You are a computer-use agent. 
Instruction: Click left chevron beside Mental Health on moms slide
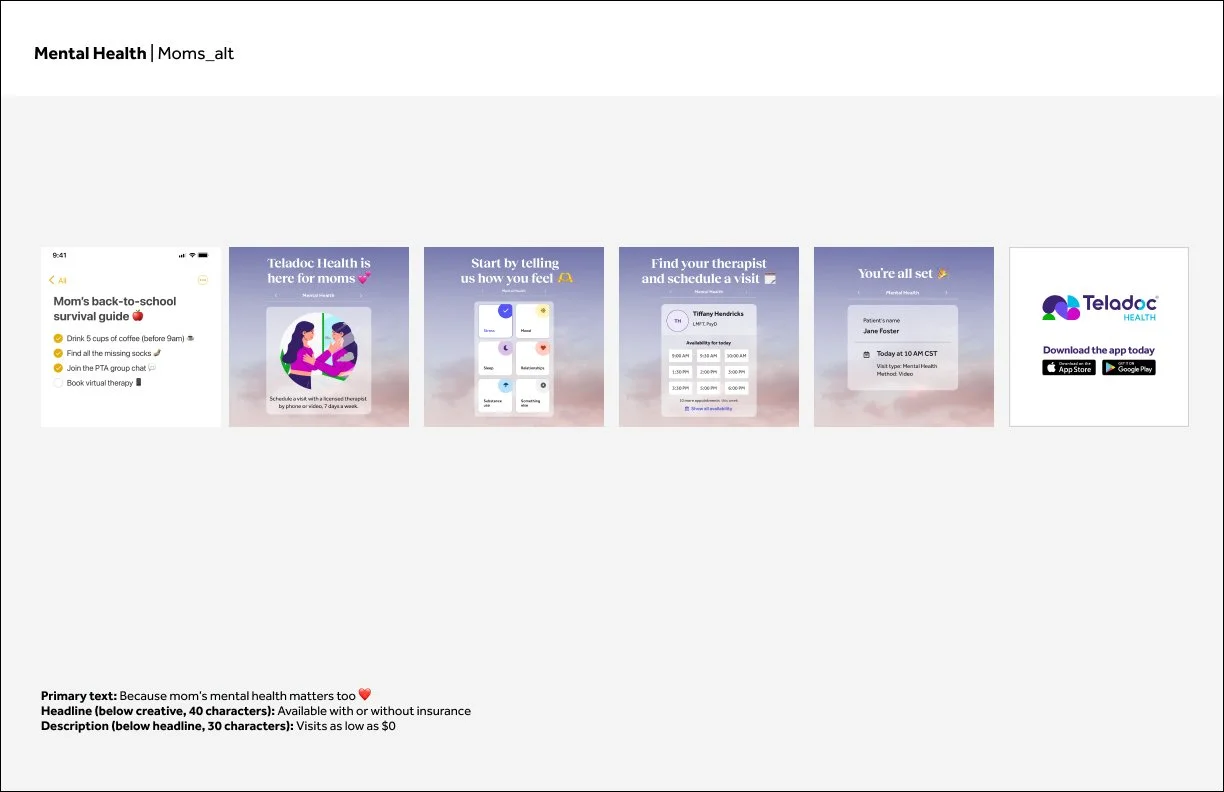coord(278,295)
